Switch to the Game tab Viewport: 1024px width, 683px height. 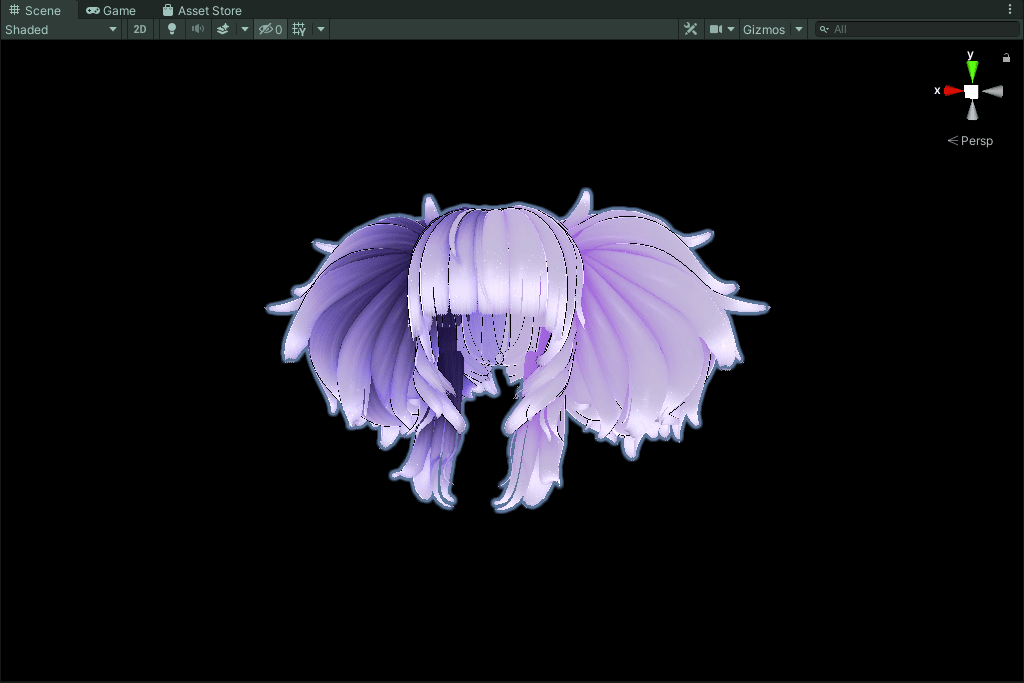111,10
